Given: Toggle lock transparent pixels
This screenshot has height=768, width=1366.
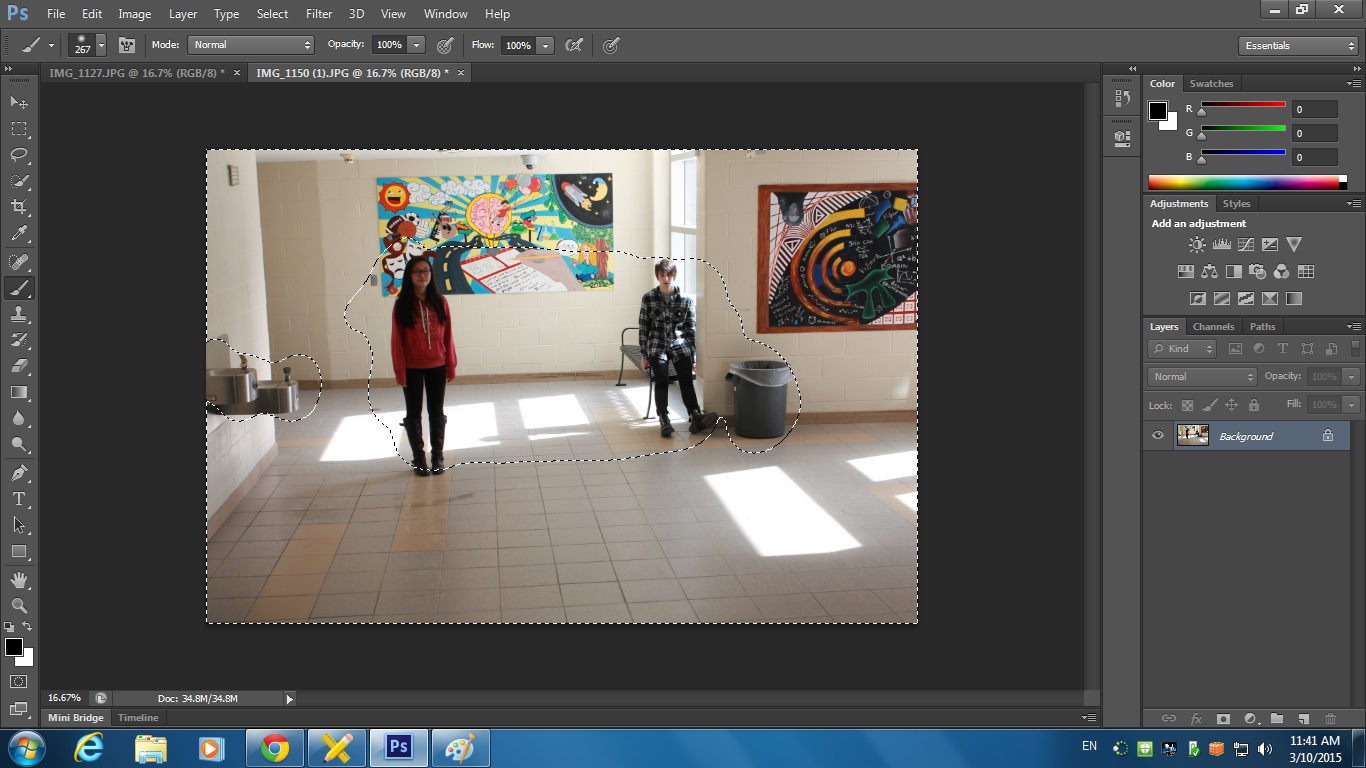Looking at the screenshot, I should [1187, 405].
